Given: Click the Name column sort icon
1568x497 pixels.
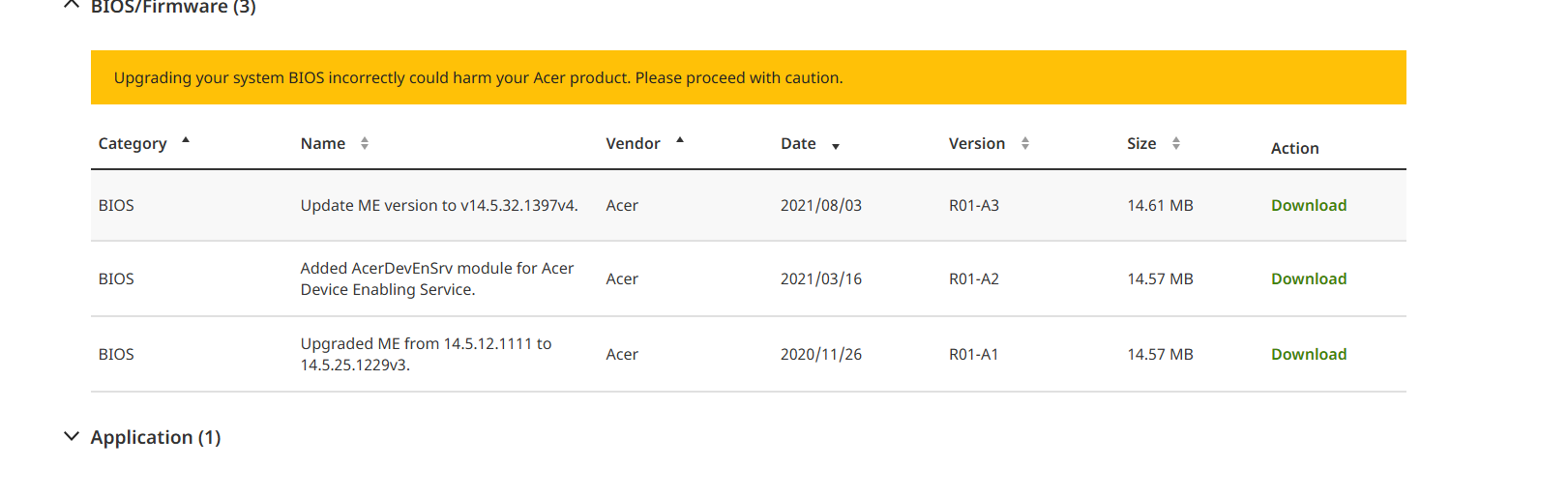Looking at the screenshot, I should [365, 143].
